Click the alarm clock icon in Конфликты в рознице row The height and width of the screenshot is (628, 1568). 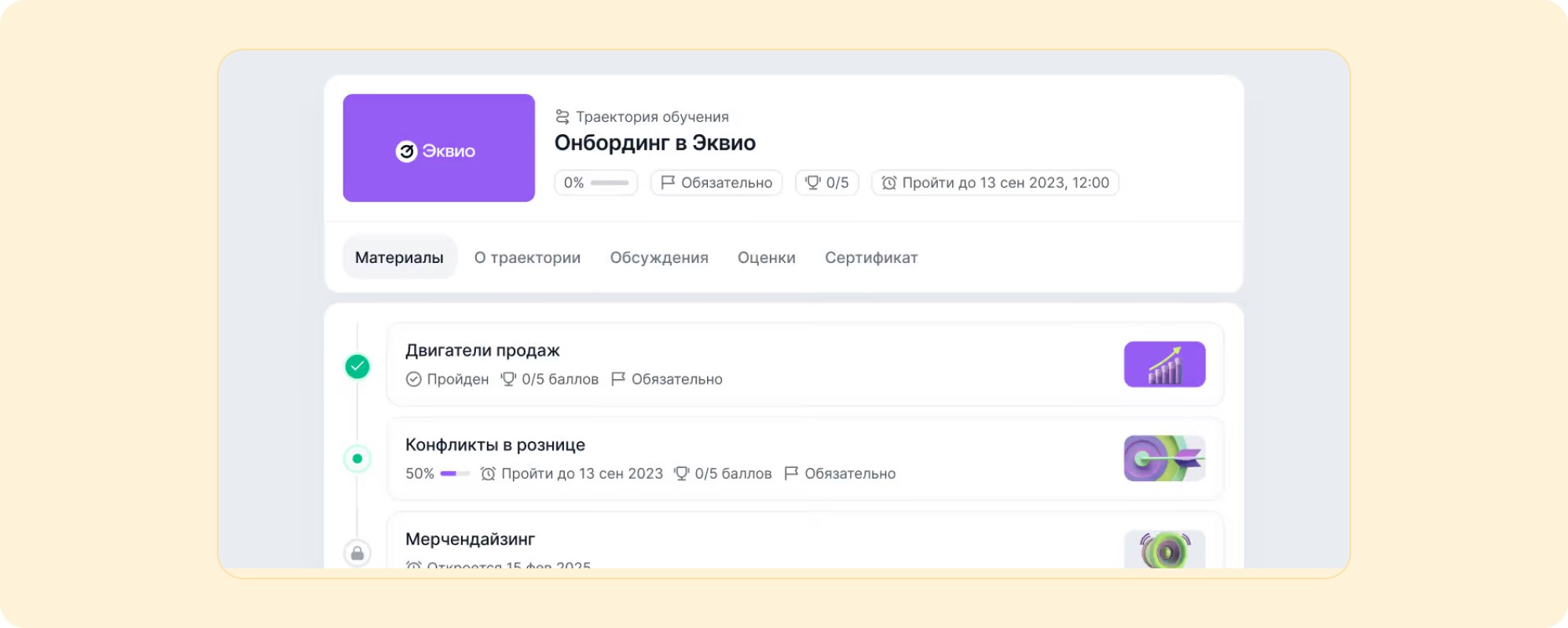click(x=488, y=473)
